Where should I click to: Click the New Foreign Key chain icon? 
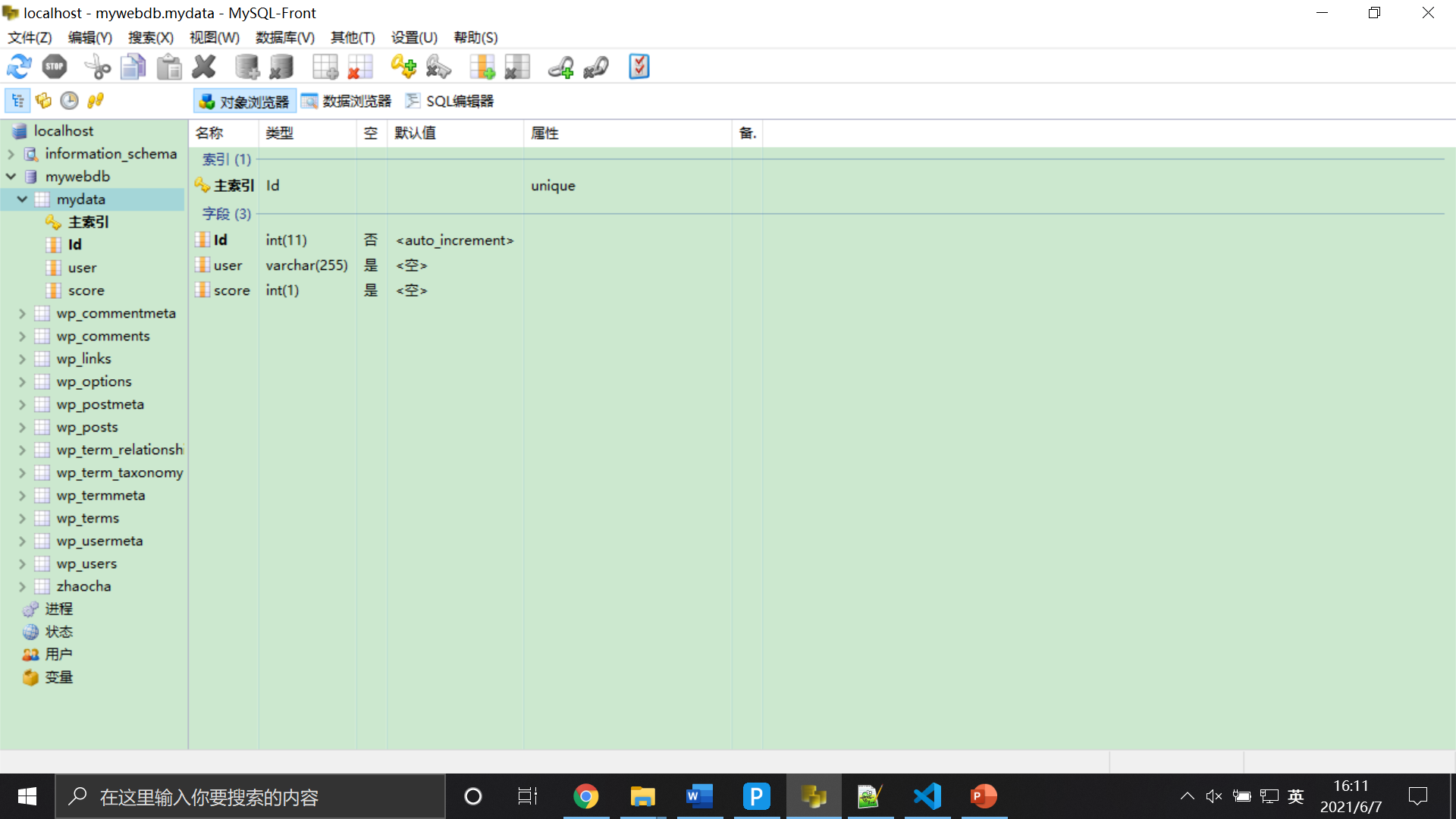(561, 67)
